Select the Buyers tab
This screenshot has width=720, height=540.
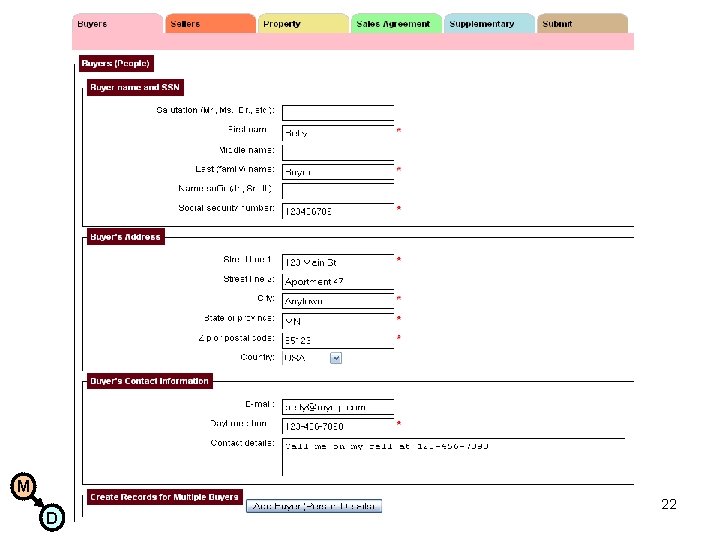coord(118,23)
